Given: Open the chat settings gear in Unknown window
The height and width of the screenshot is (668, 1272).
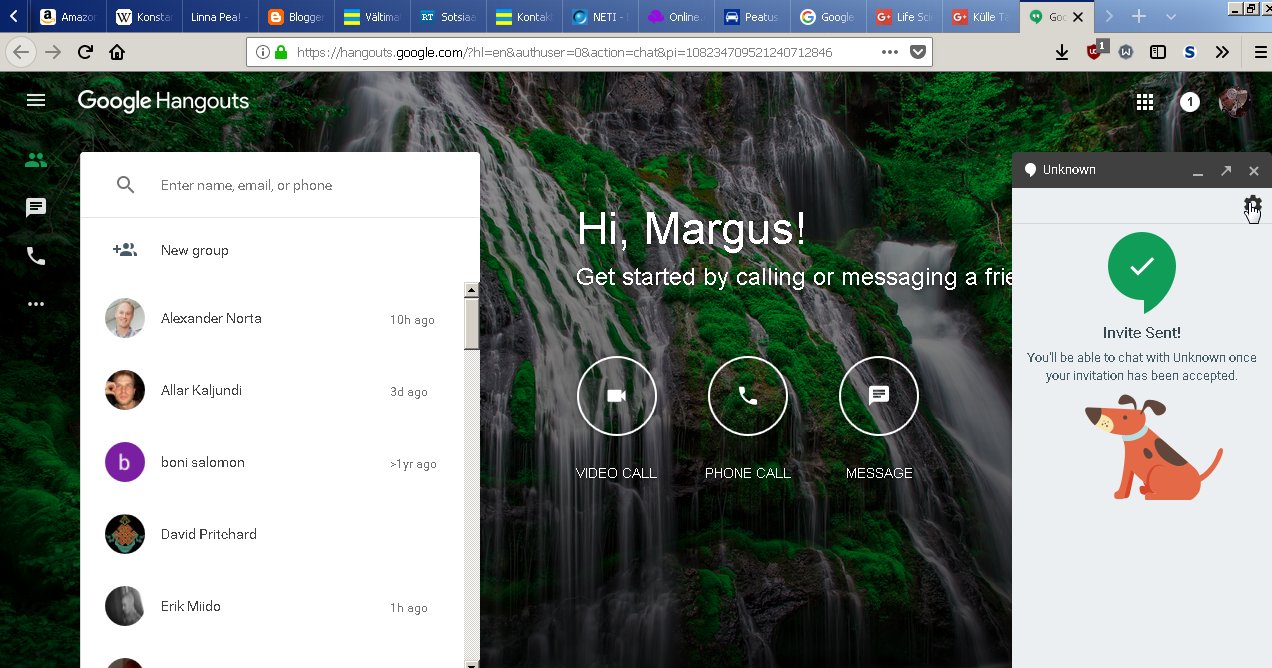Looking at the screenshot, I should (x=1253, y=205).
